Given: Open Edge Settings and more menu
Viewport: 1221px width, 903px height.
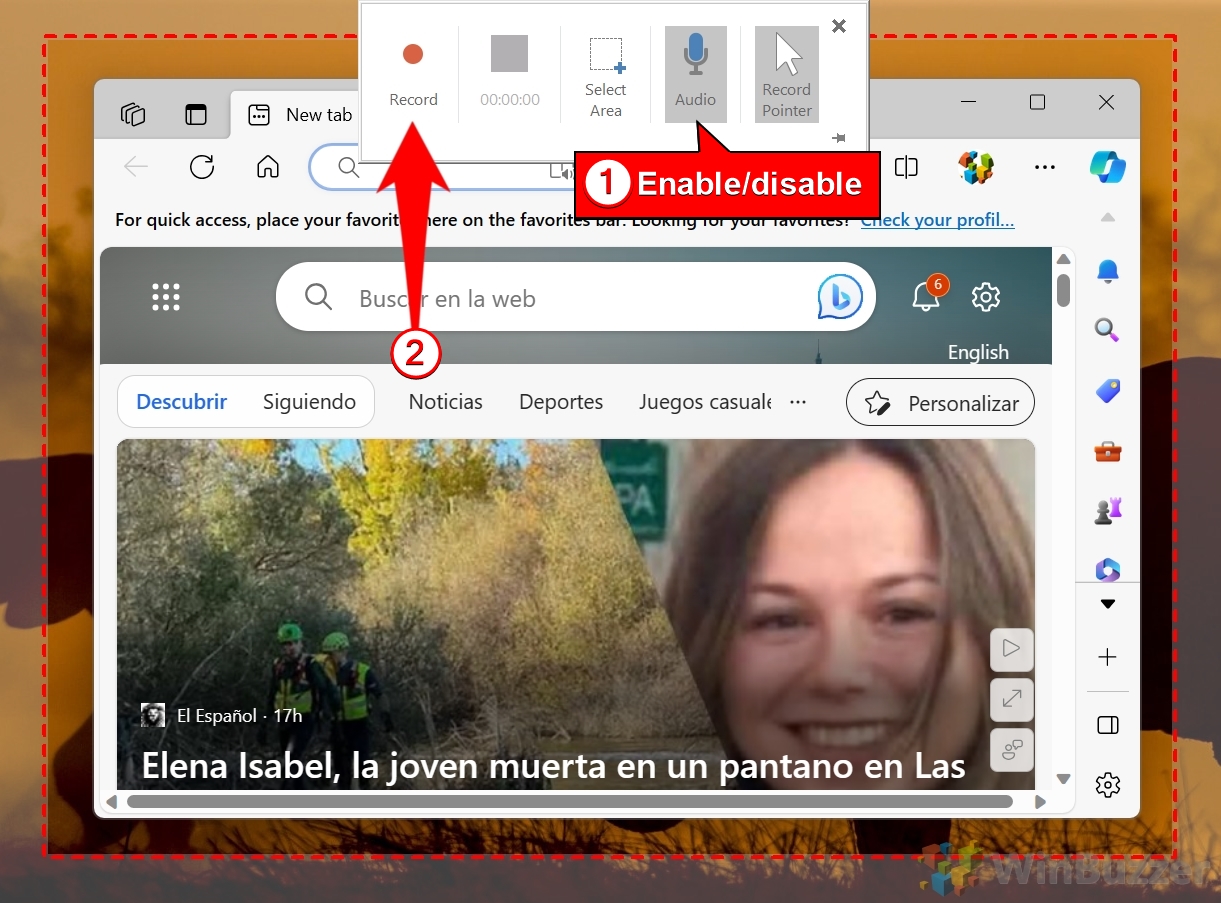Looking at the screenshot, I should pyautogui.click(x=1045, y=167).
